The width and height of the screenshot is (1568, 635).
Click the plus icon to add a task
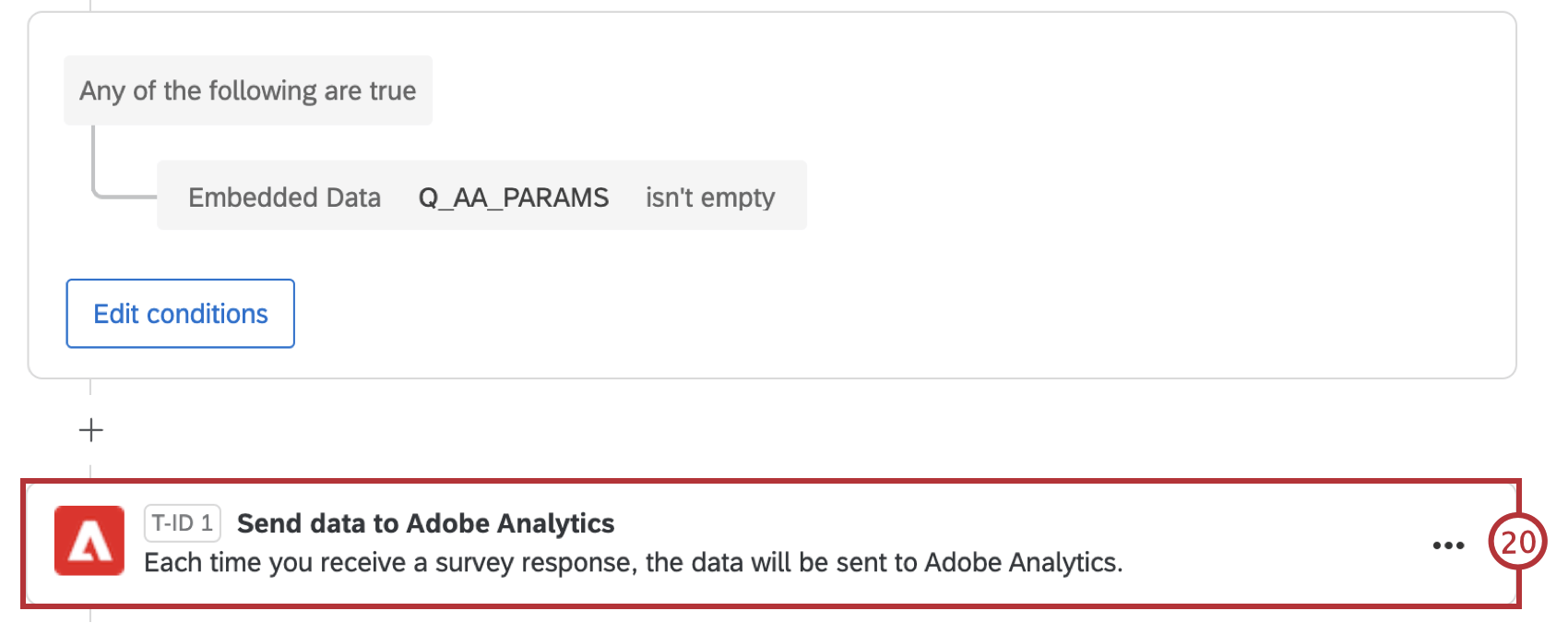(89, 428)
